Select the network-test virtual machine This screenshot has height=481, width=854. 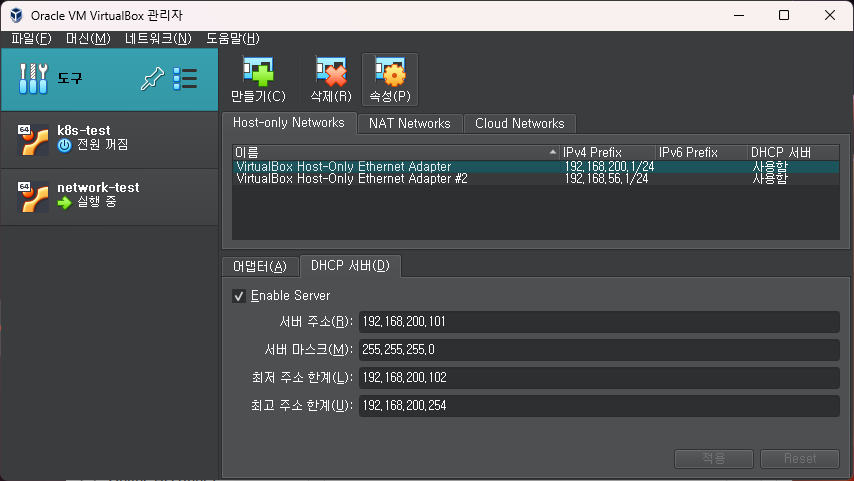(x=109, y=197)
